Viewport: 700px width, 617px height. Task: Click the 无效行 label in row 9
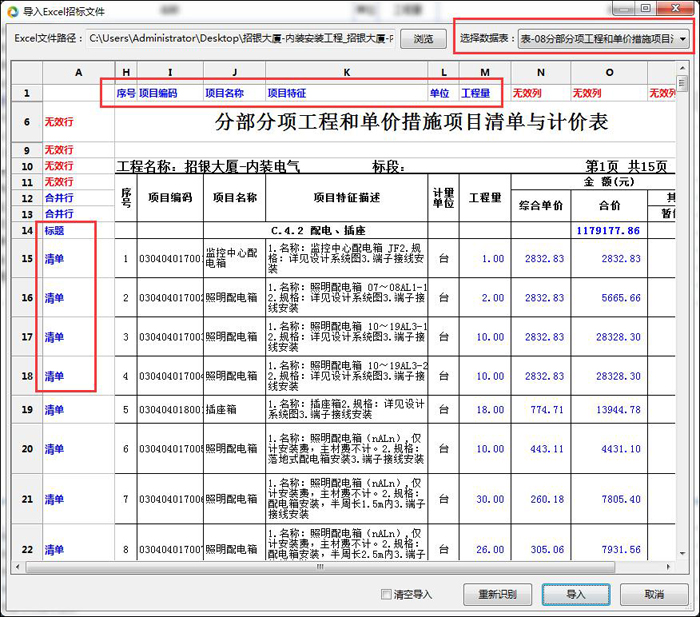coord(59,150)
